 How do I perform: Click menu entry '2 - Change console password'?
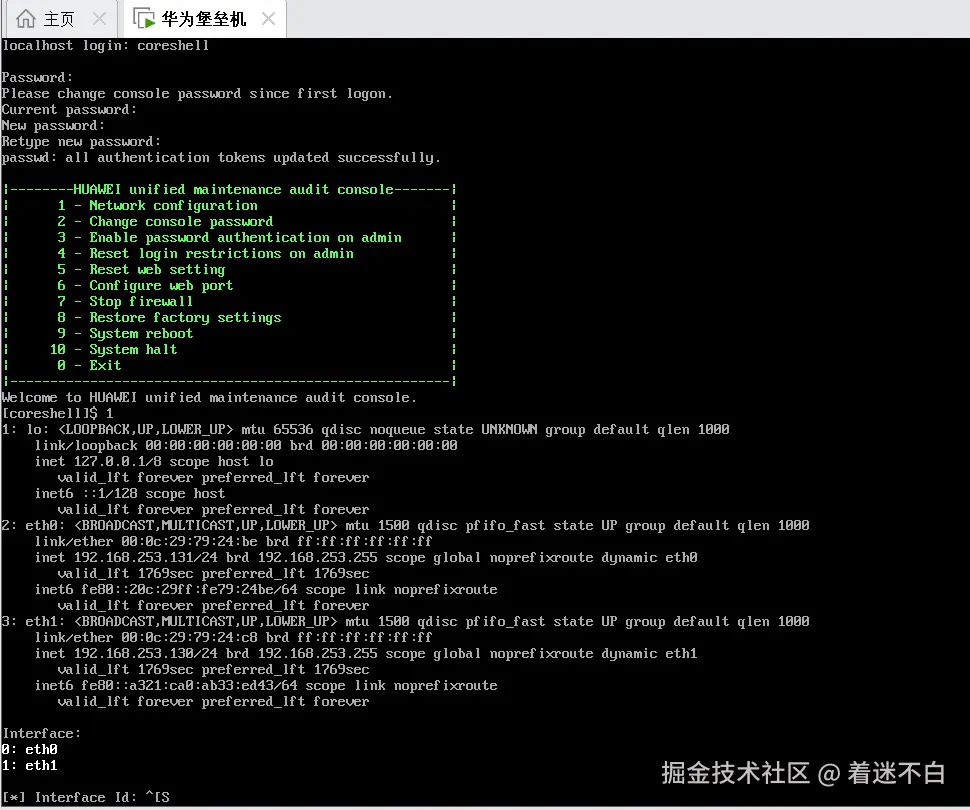(x=165, y=222)
